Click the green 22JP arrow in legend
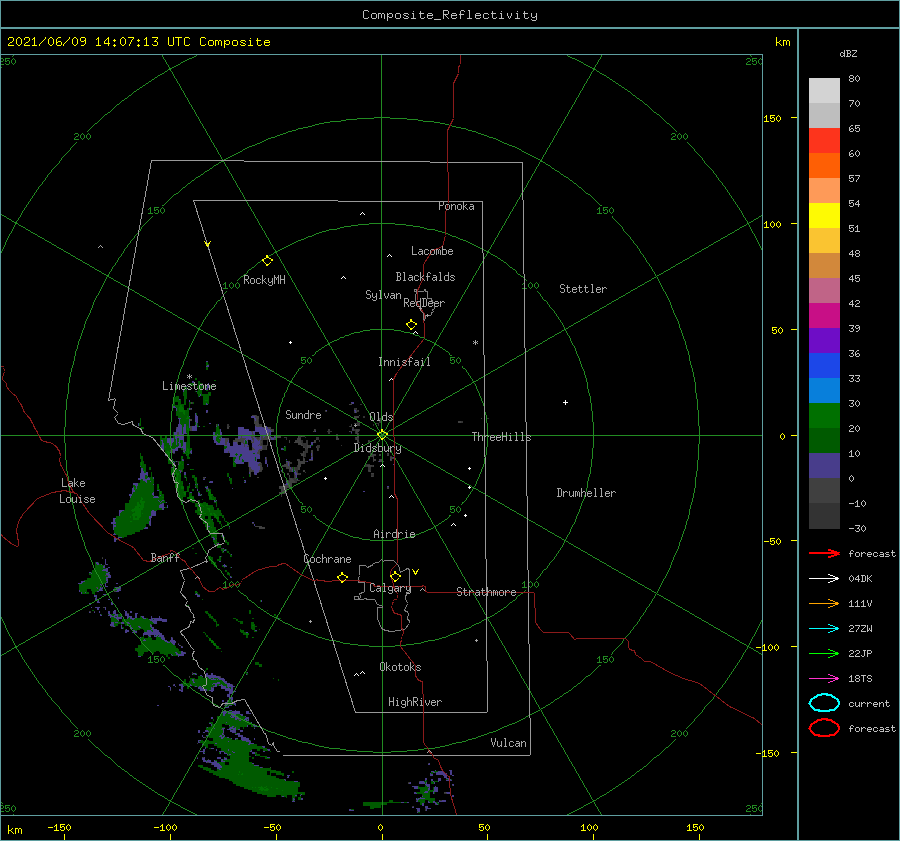The width and height of the screenshot is (900, 841). pyautogui.click(x=824, y=653)
